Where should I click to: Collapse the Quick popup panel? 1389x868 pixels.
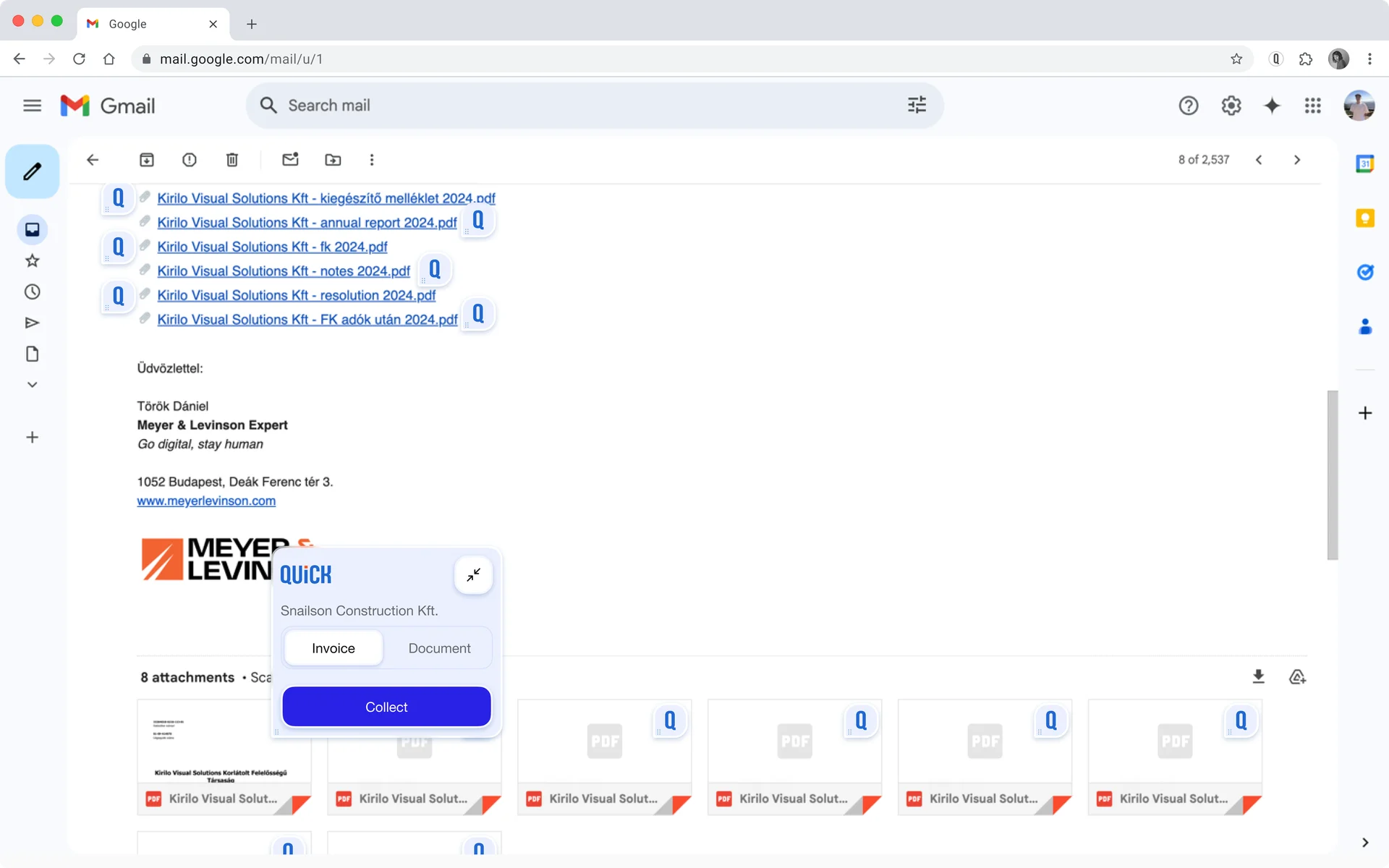tap(474, 575)
